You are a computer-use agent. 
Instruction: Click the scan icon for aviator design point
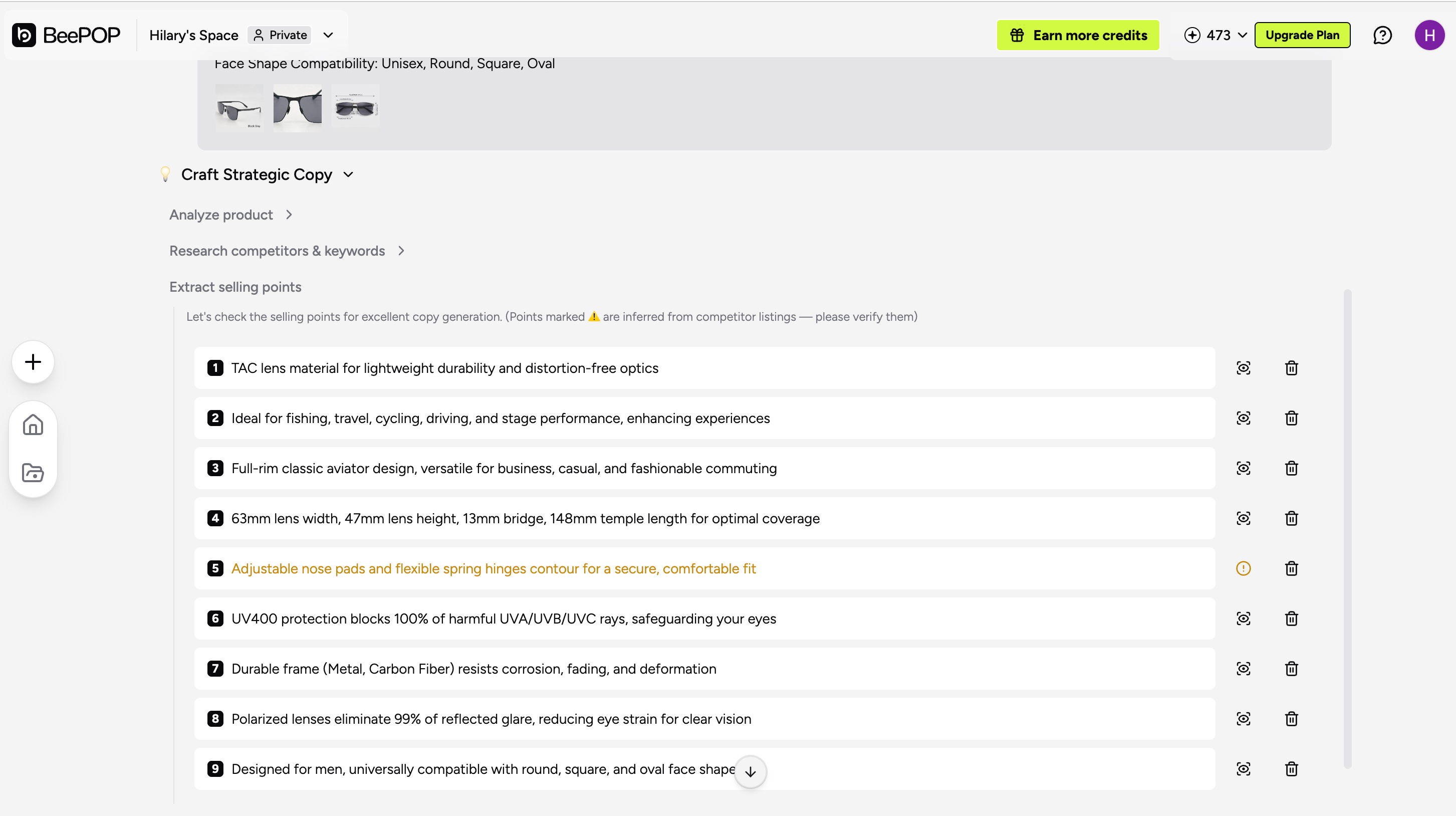pos(1243,468)
